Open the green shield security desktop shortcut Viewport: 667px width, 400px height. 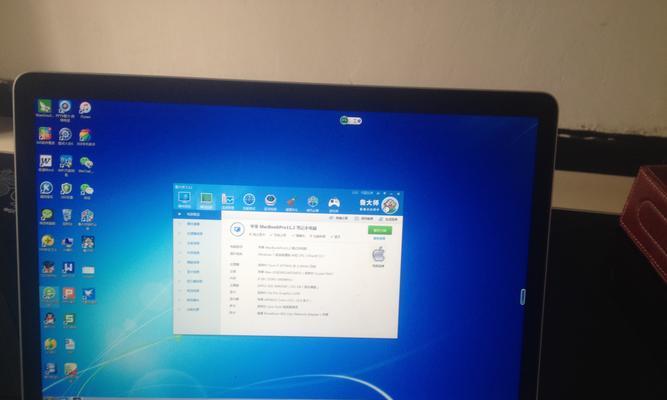point(66,188)
